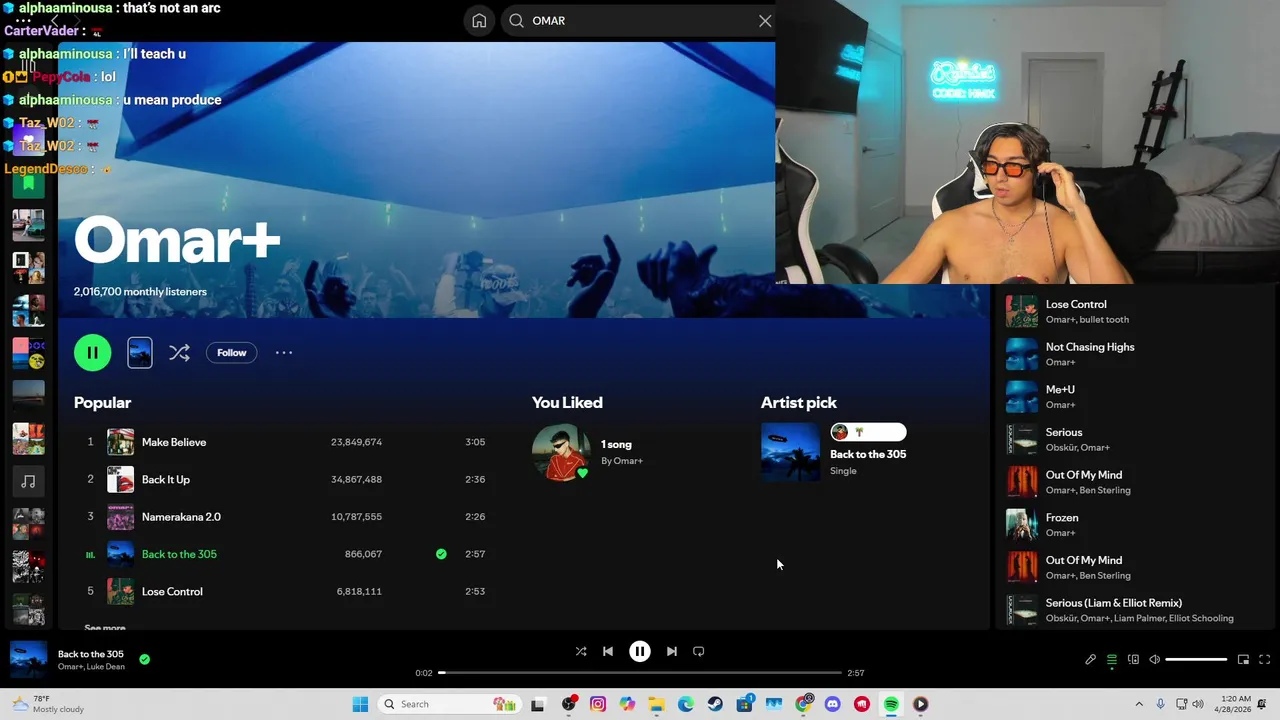Go to Spotify Home via the house icon
Image resolution: width=1280 pixels, height=720 pixels.
pos(479,21)
